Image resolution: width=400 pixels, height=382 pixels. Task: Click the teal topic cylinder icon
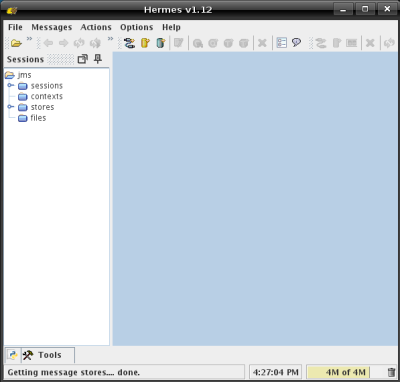click(x=161, y=43)
